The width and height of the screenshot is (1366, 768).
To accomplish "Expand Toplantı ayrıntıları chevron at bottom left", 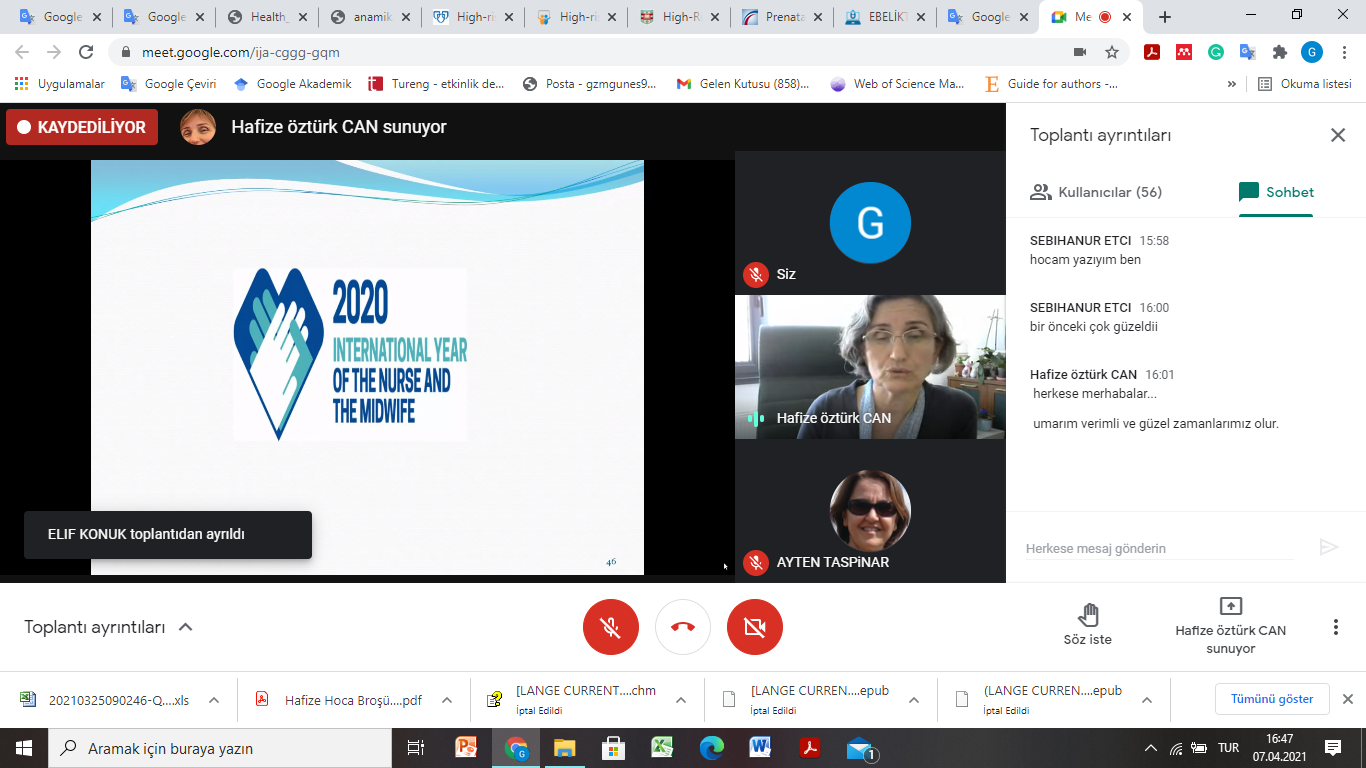I will 185,627.
